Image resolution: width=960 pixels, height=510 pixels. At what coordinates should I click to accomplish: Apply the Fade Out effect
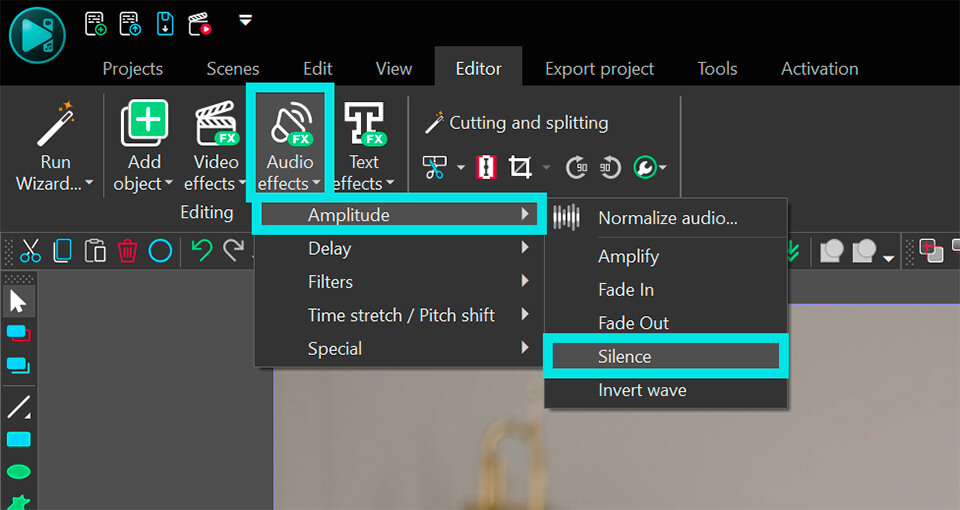(666, 323)
